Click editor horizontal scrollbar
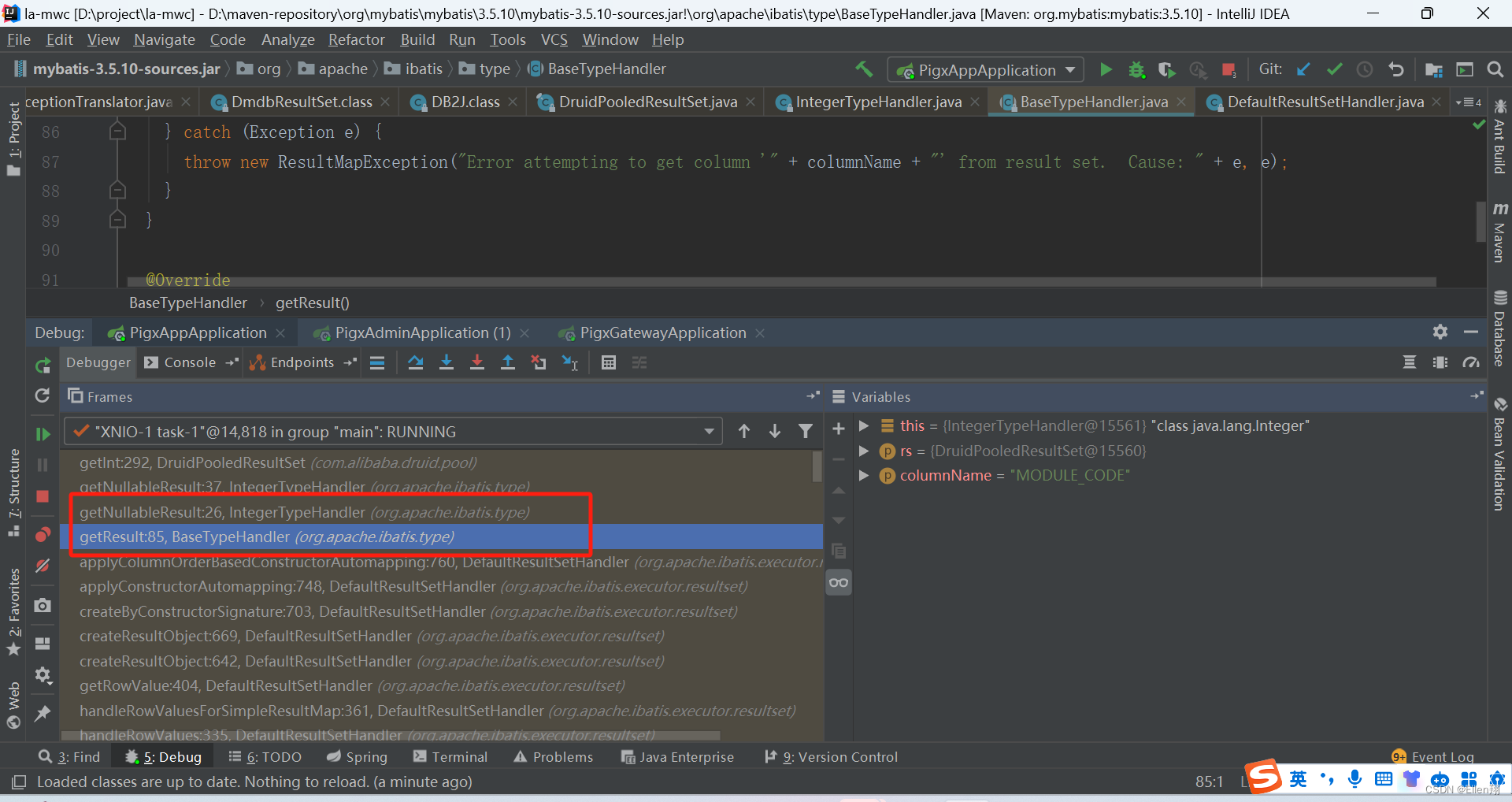This screenshot has width=1512, height=802. (781, 281)
